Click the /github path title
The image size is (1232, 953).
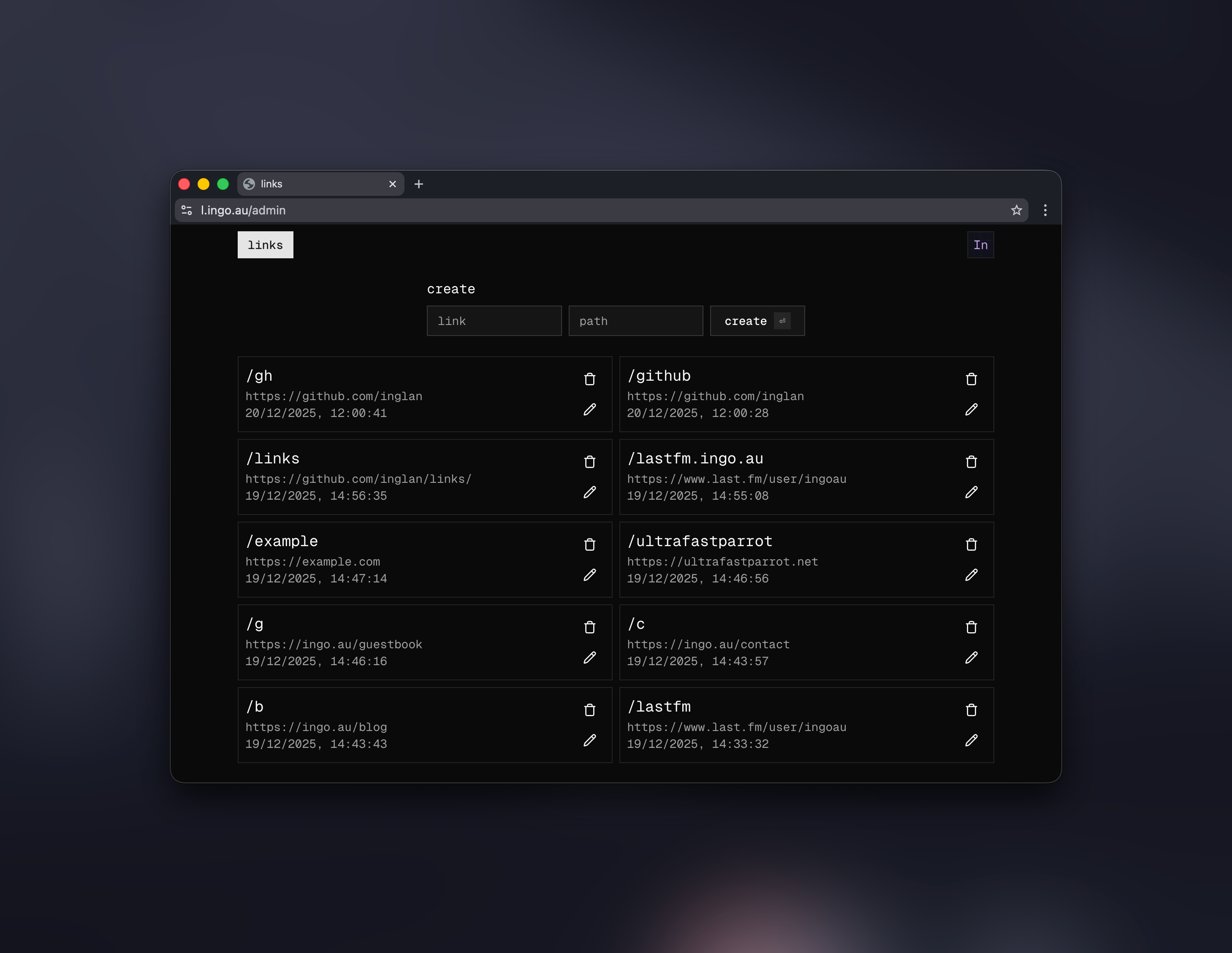pos(659,376)
